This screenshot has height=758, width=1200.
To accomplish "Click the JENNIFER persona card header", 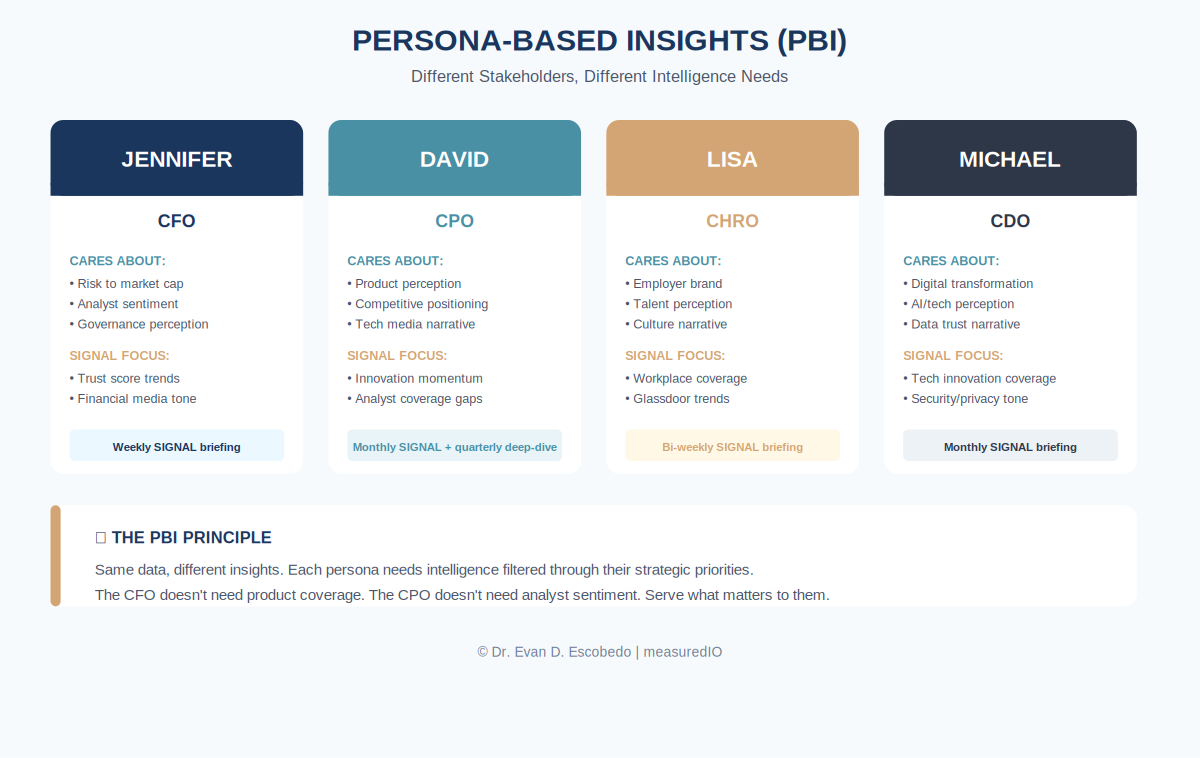I will tap(177, 158).
